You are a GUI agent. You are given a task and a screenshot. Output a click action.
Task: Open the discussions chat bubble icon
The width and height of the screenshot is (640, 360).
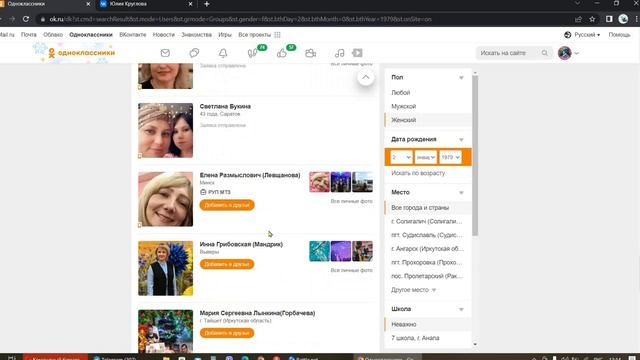coord(194,53)
